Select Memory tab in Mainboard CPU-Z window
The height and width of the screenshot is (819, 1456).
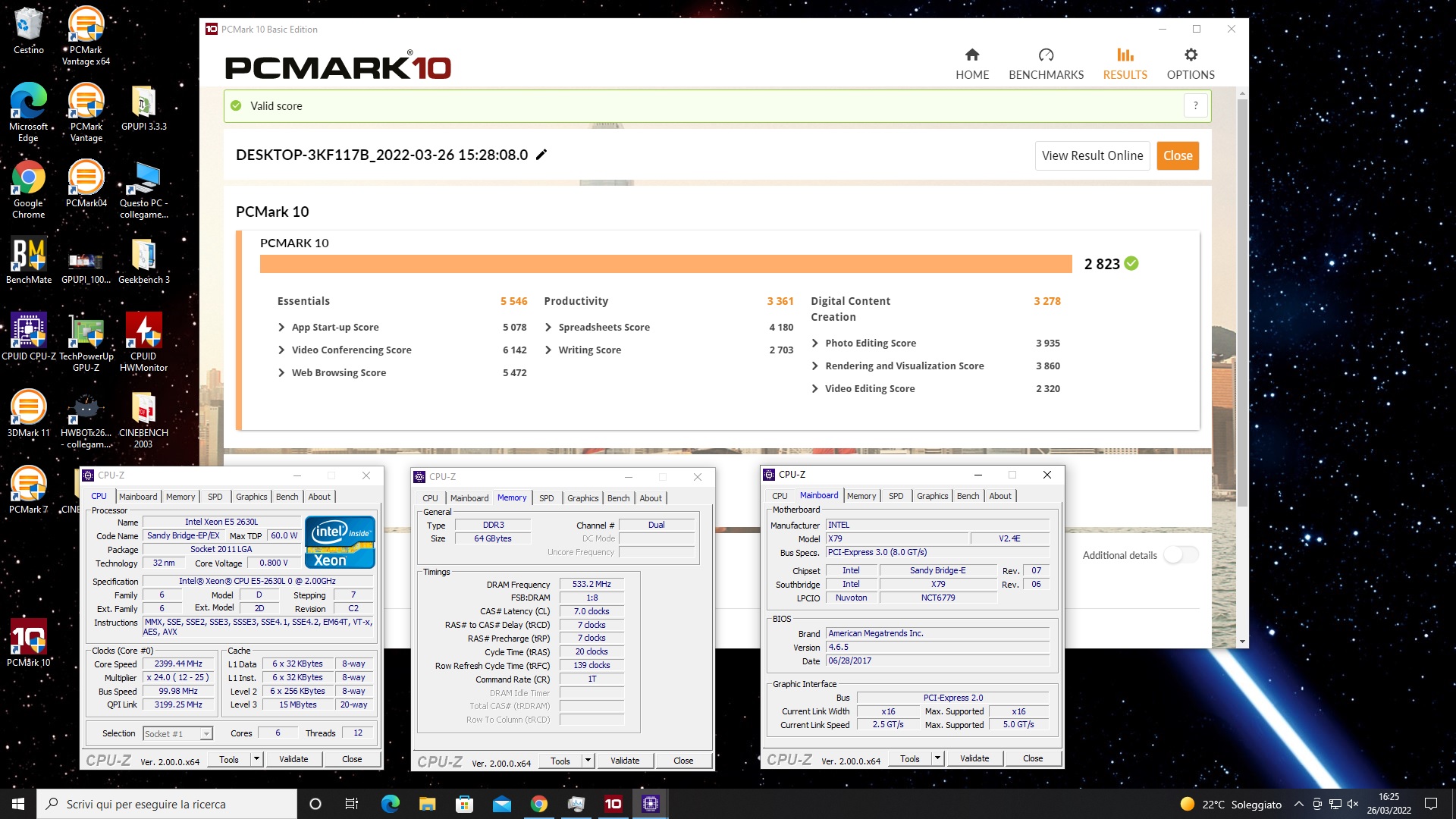click(x=861, y=496)
